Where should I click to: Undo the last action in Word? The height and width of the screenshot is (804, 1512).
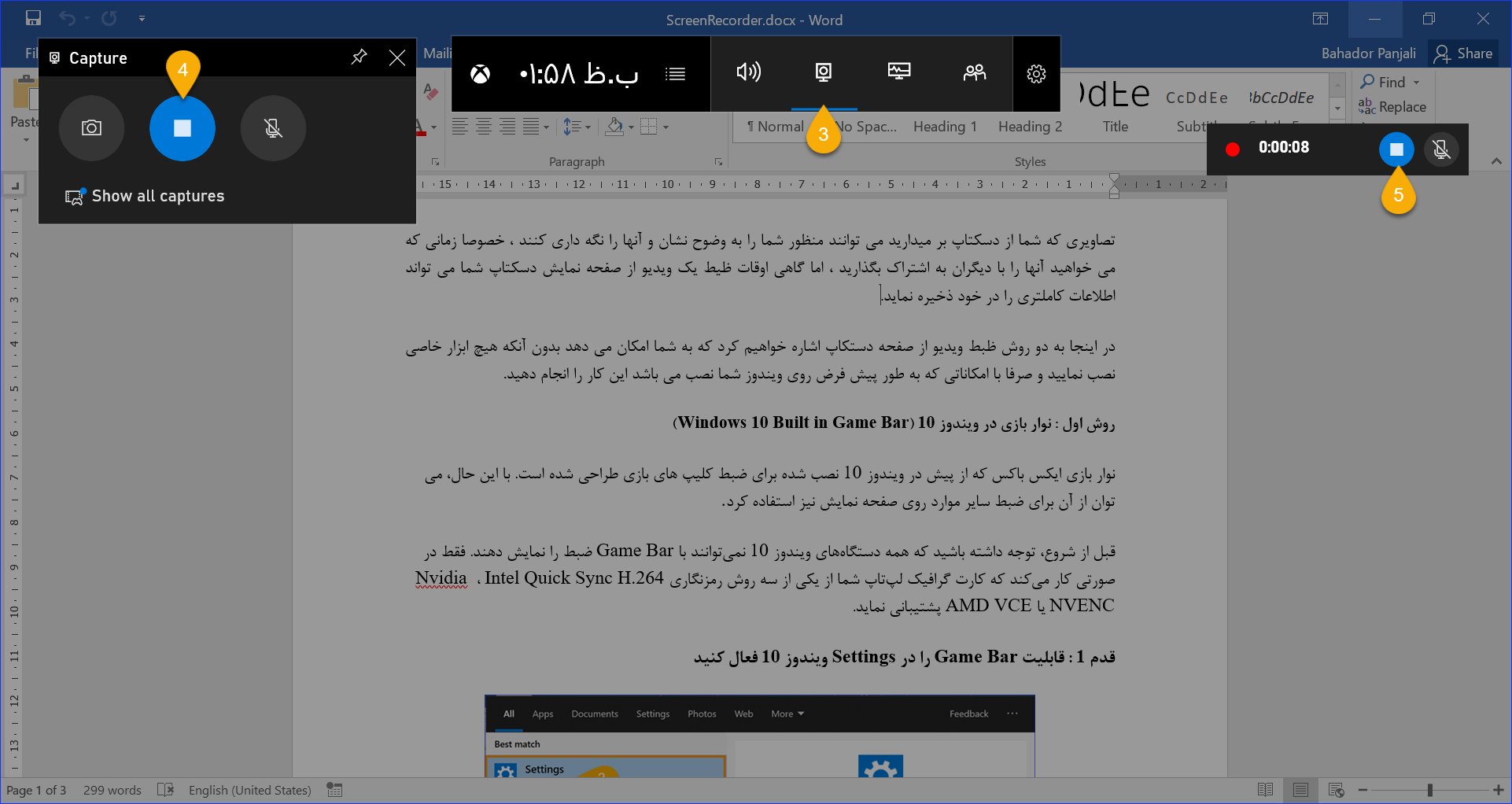click(x=68, y=18)
